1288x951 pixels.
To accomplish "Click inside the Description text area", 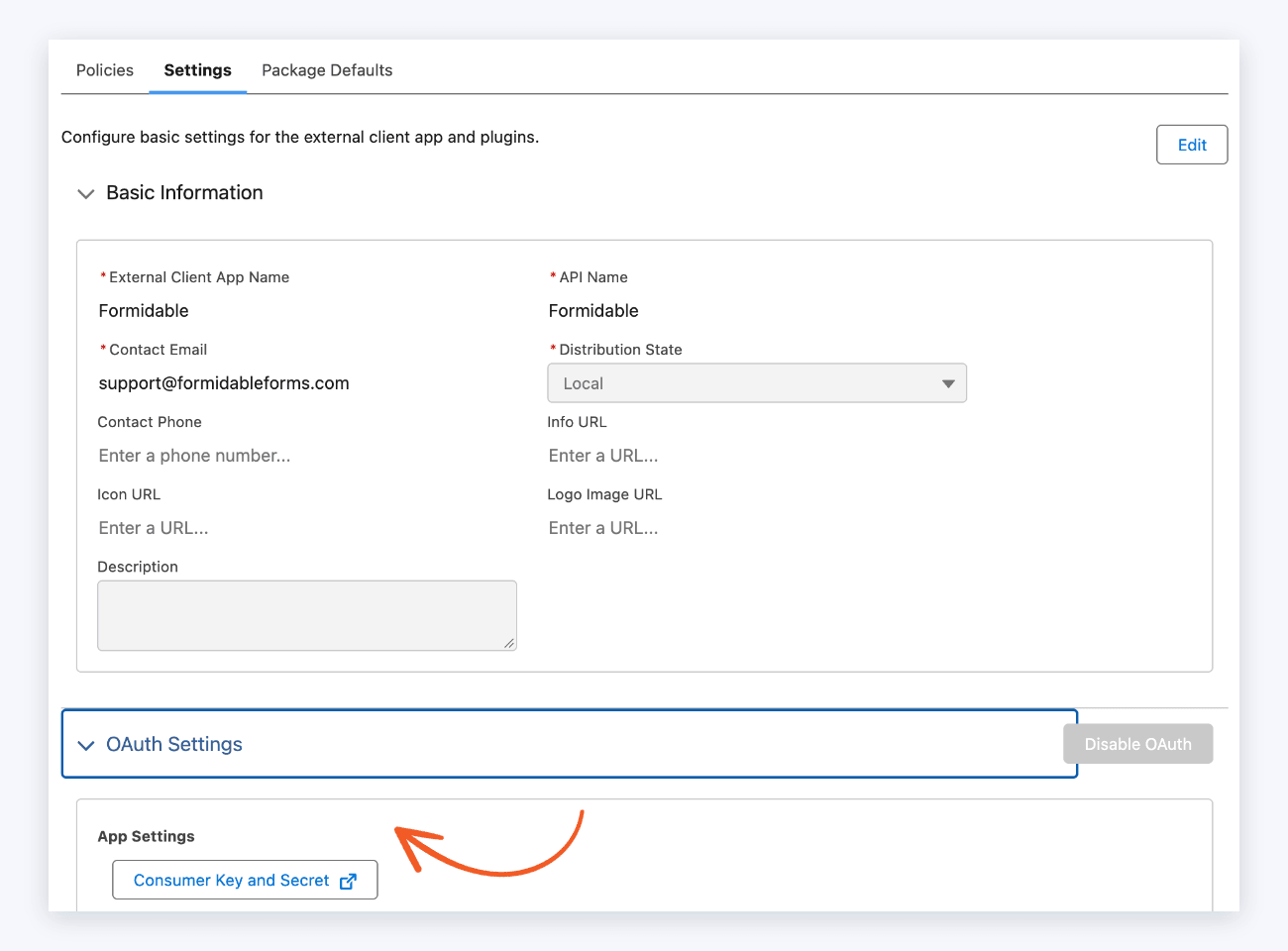I will [307, 615].
